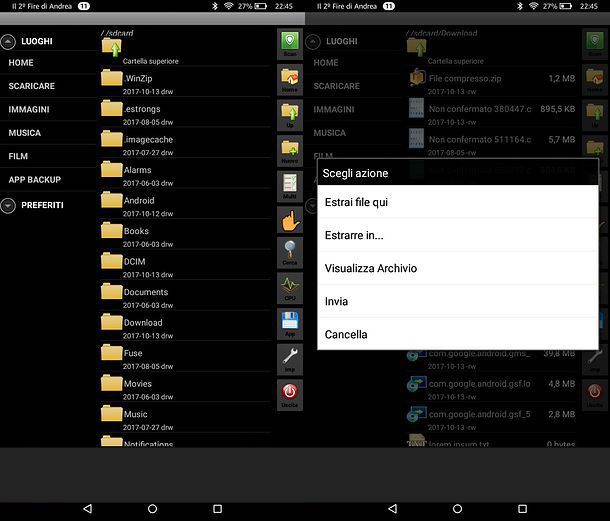The height and width of the screenshot is (521, 610).
Task: Collapse the LUOGHI section on right screen
Action: [x=313, y=42]
